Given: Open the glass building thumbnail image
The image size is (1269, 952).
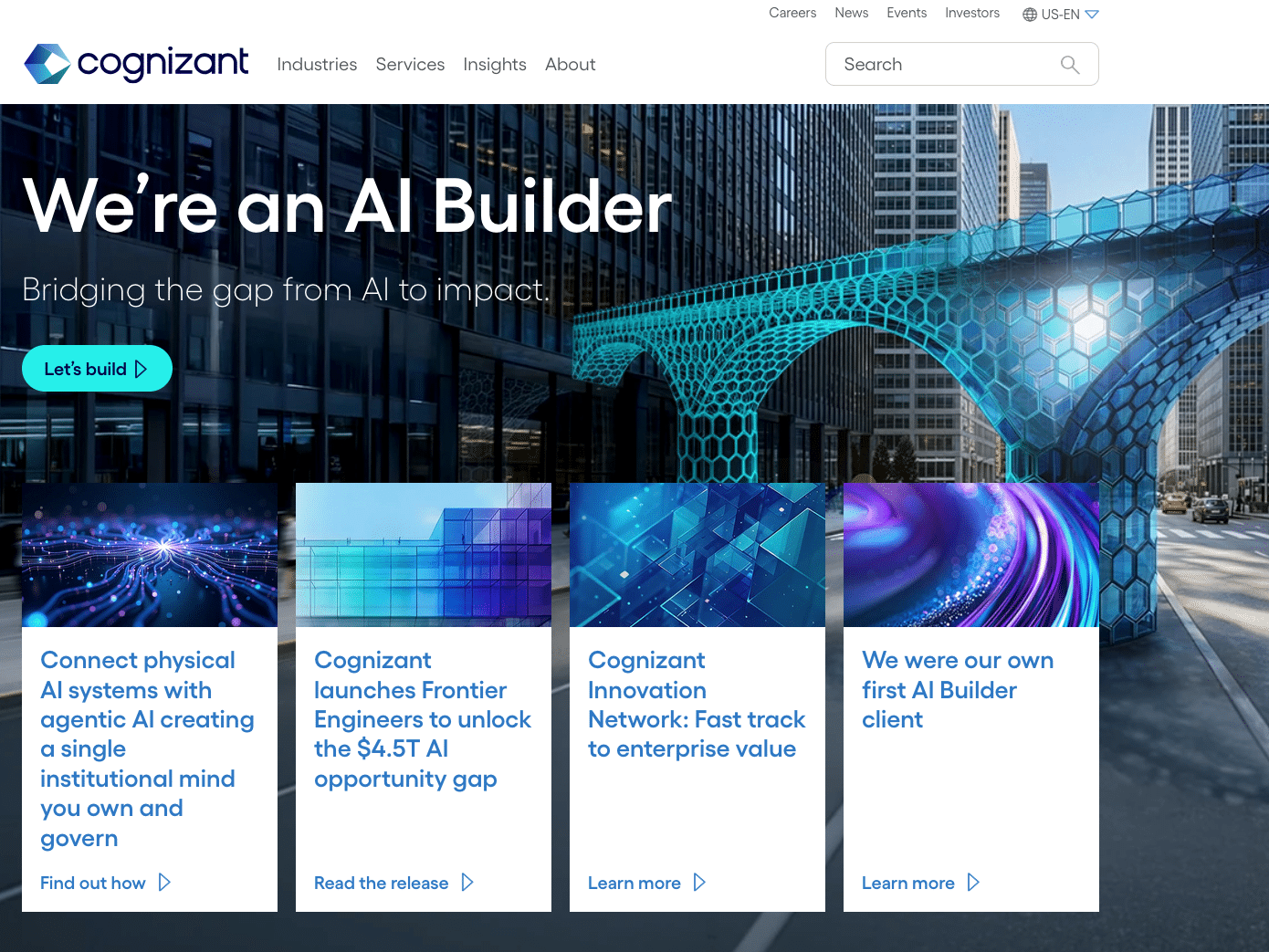Looking at the screenshot, I should pyautogui.click(x=424, y=555).
